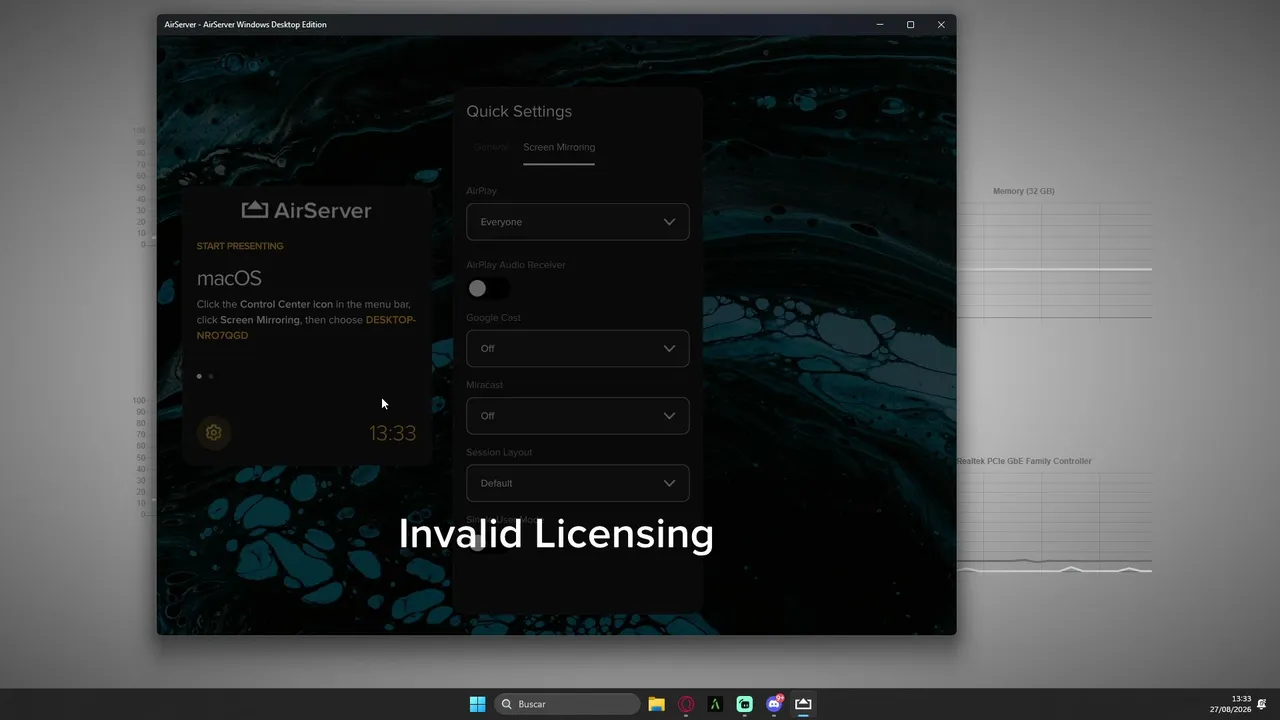
Task: Open Windows Start menu
Action: [478, 704]
